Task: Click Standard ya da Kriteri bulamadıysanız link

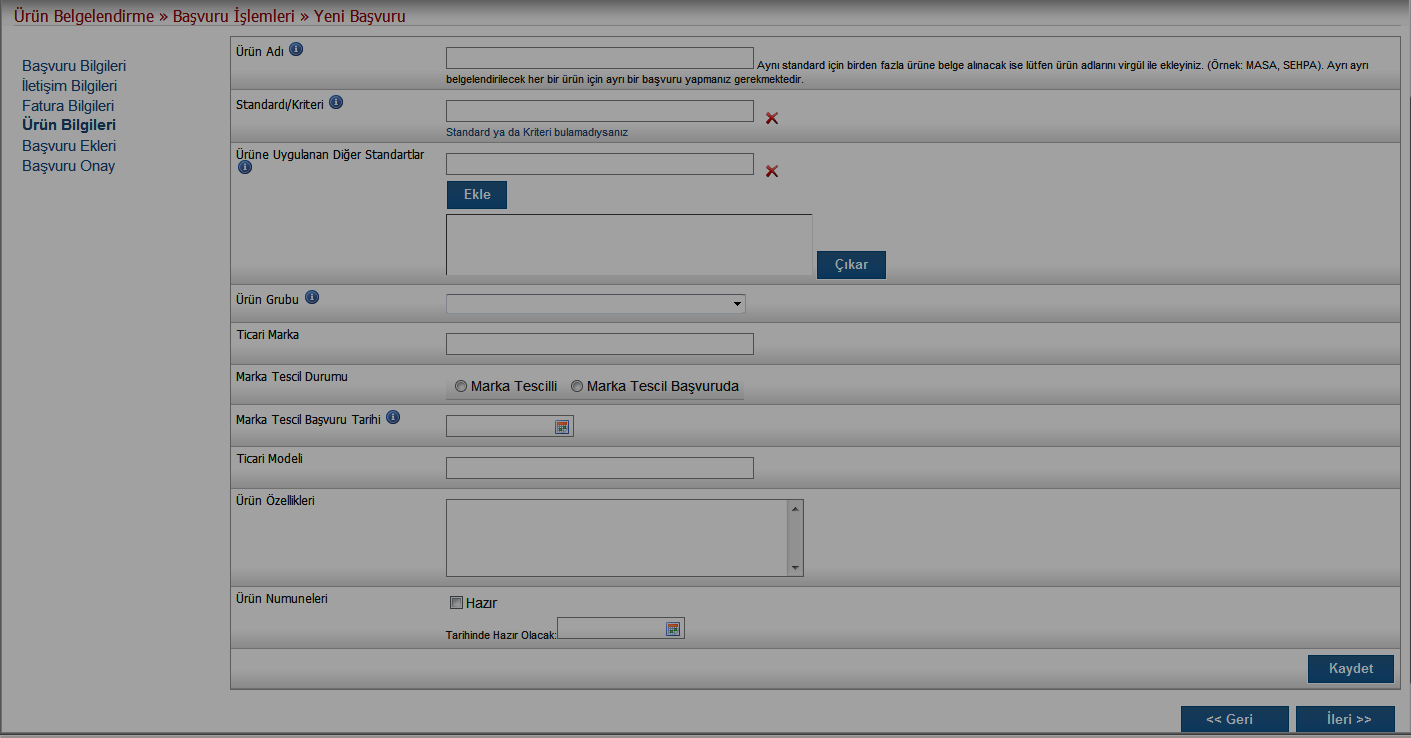Action: tap(537, 132)
